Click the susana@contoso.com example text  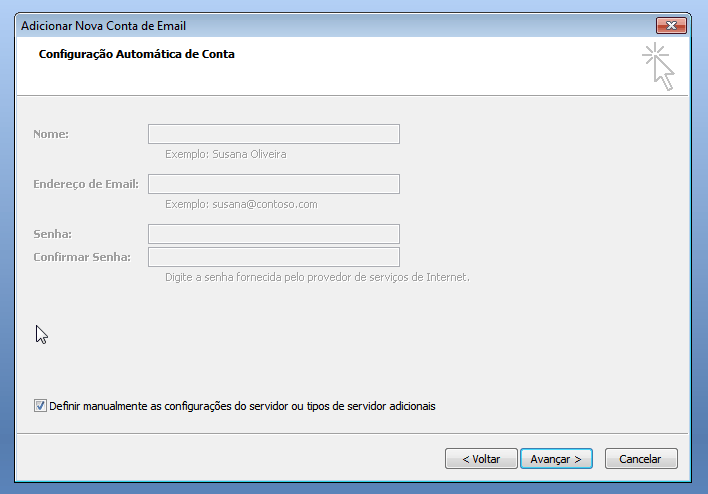coord(241,204)
